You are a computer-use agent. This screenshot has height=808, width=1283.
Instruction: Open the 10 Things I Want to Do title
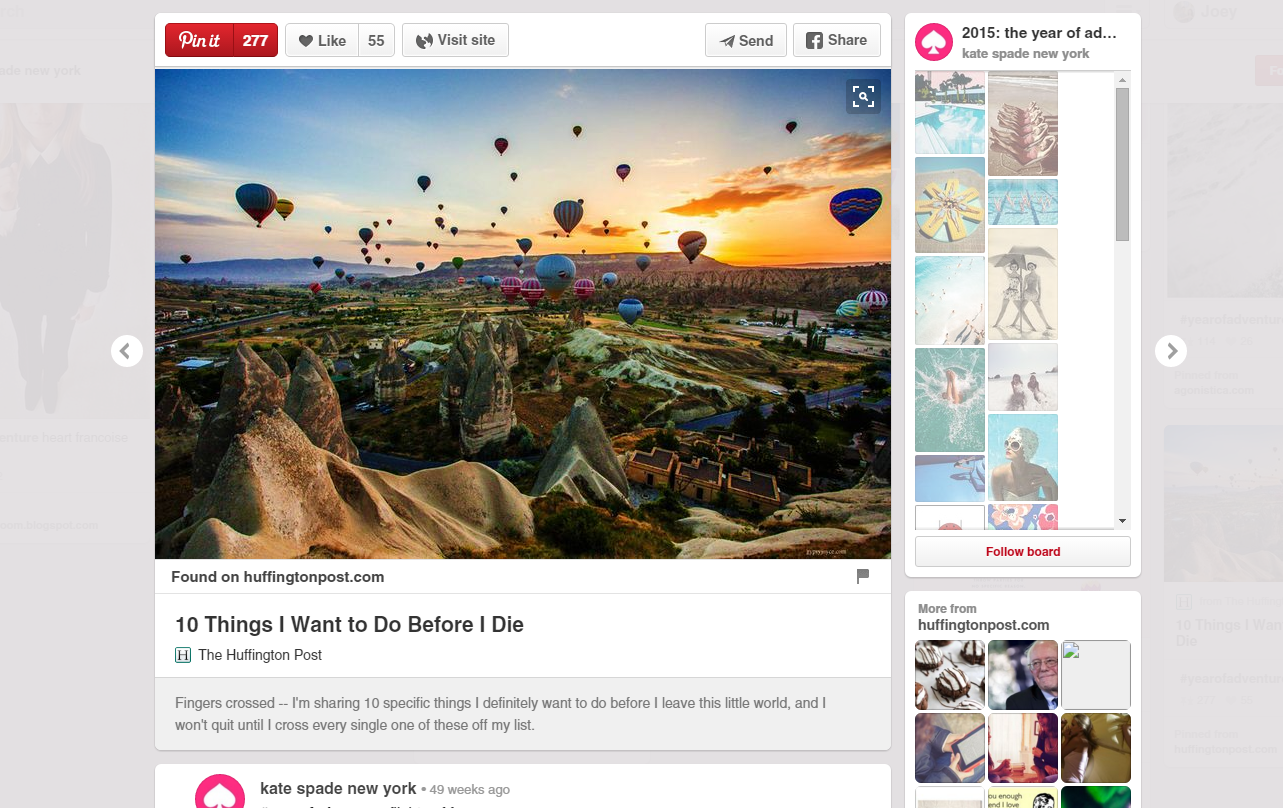(349, 625)
